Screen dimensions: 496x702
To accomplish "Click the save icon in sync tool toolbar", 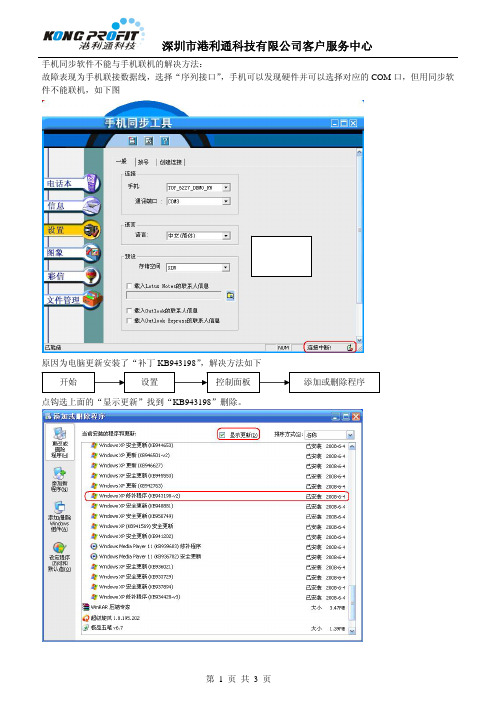I will click(133, 141).
